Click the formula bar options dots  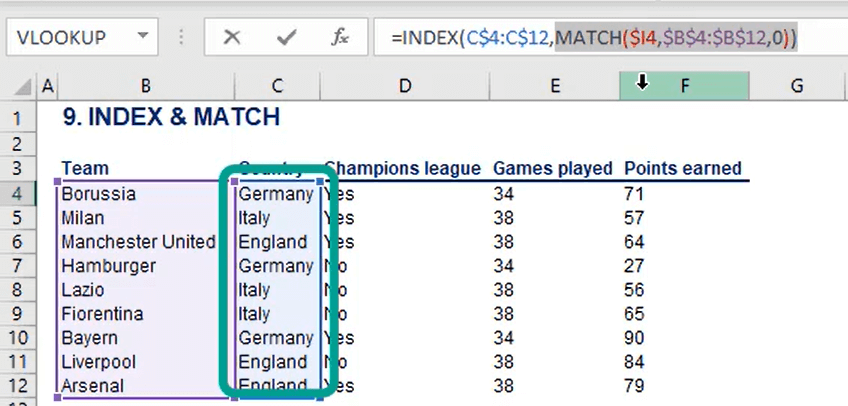coord(182,37)
